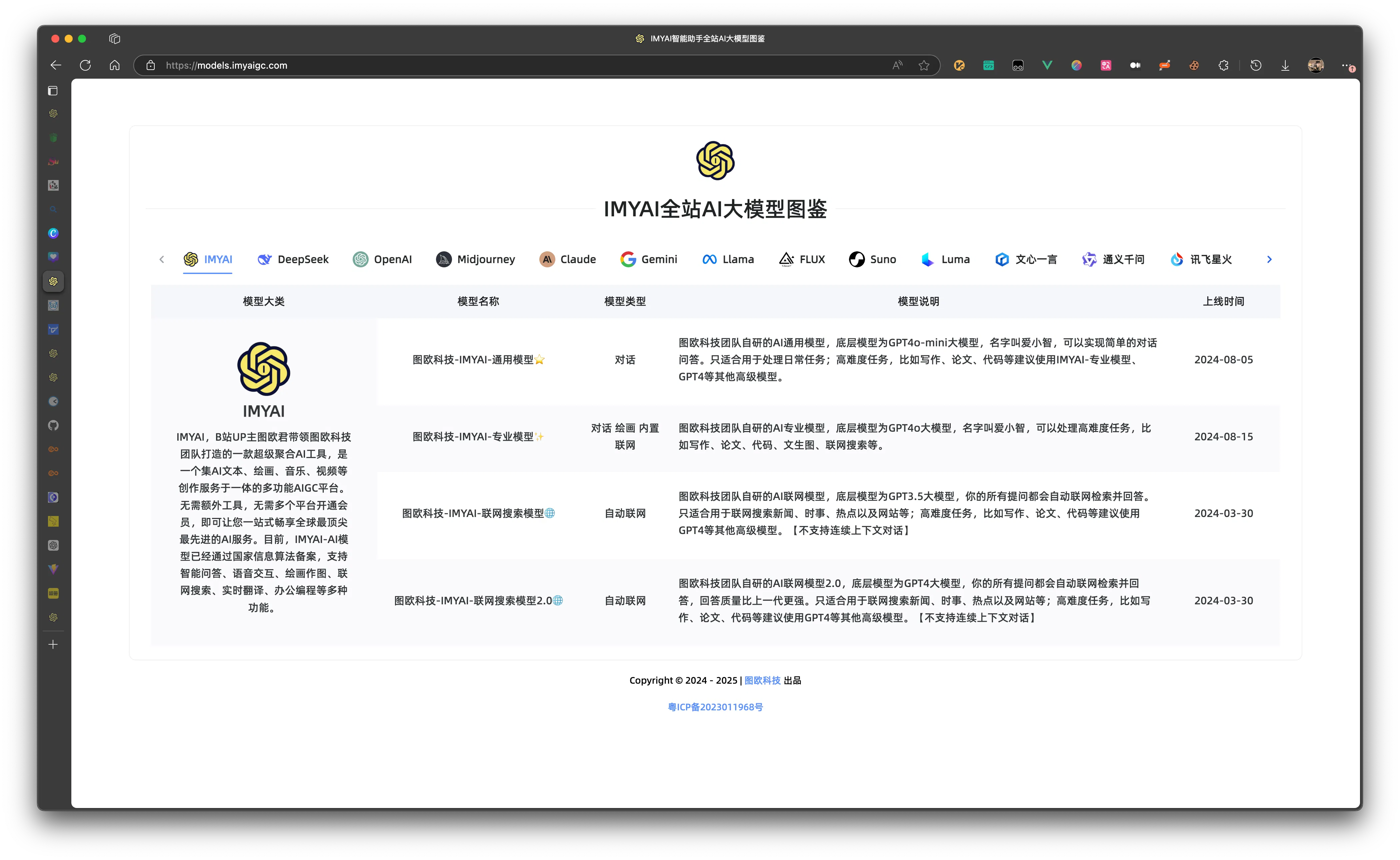Switch to the FLUX tab
This screenshot has height=860, width=1400.
[802, 259]
